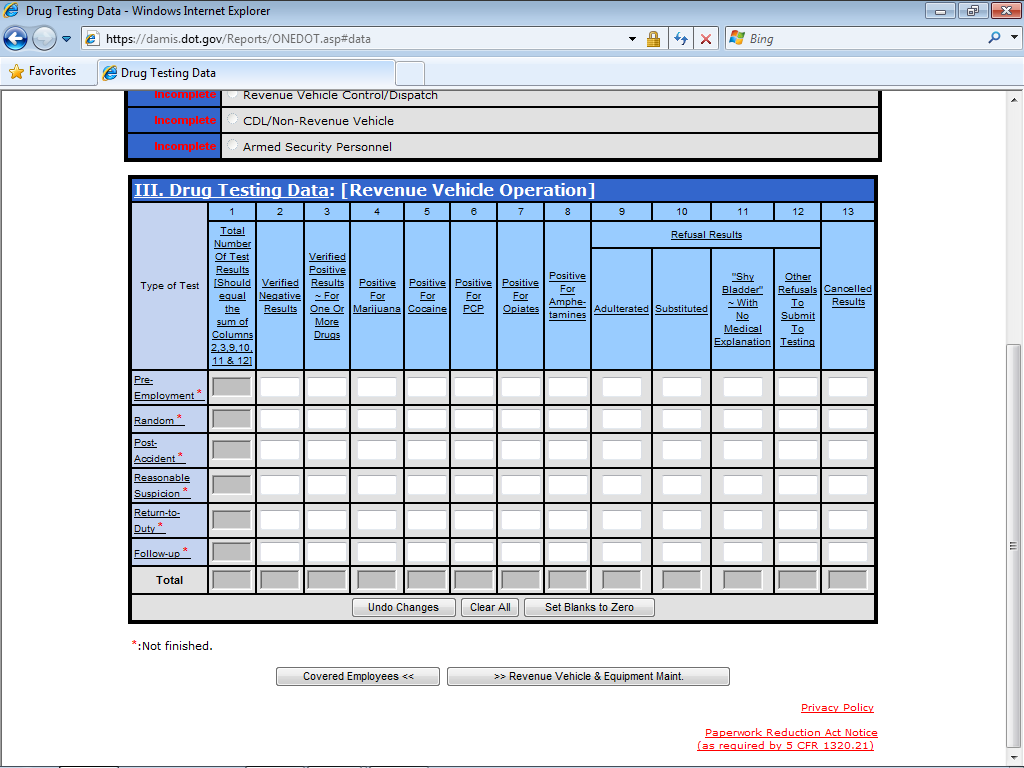The image size is (1024, 768).
Task: Open the Privacy Policy link
Action: (x=837, y=708)
